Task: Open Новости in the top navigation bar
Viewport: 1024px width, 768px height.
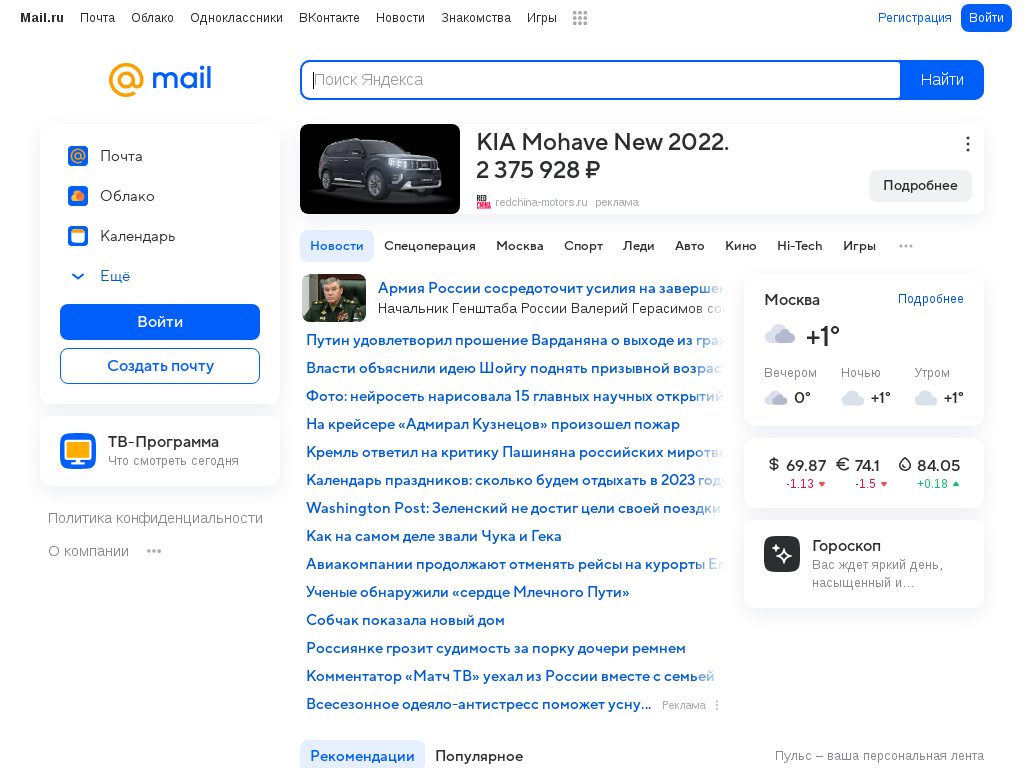Action: (400, 18)
